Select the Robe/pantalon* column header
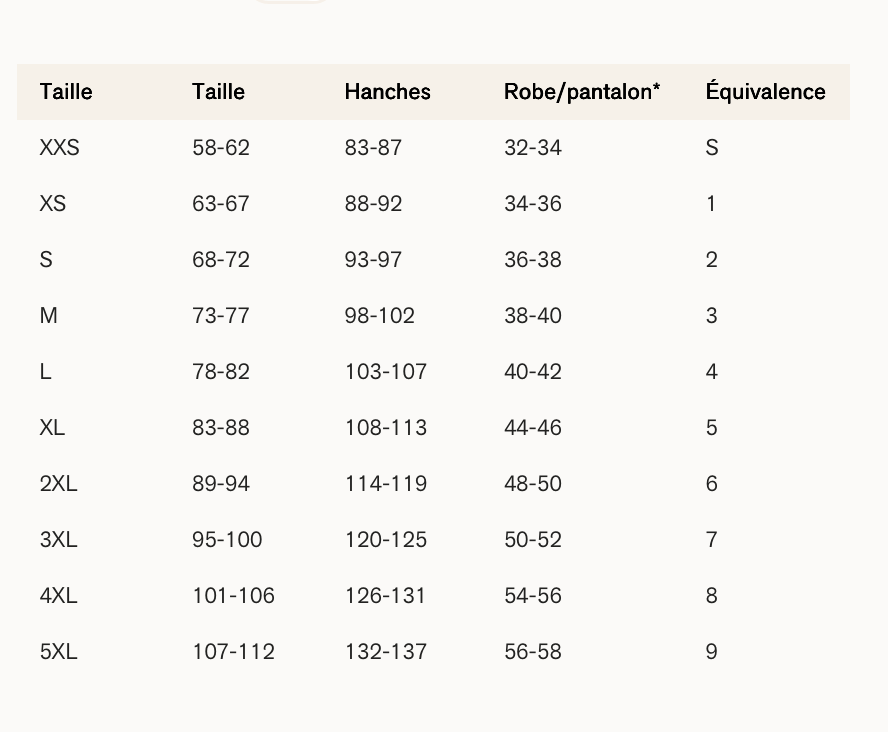The image size is (888, 732). [581, 92]
